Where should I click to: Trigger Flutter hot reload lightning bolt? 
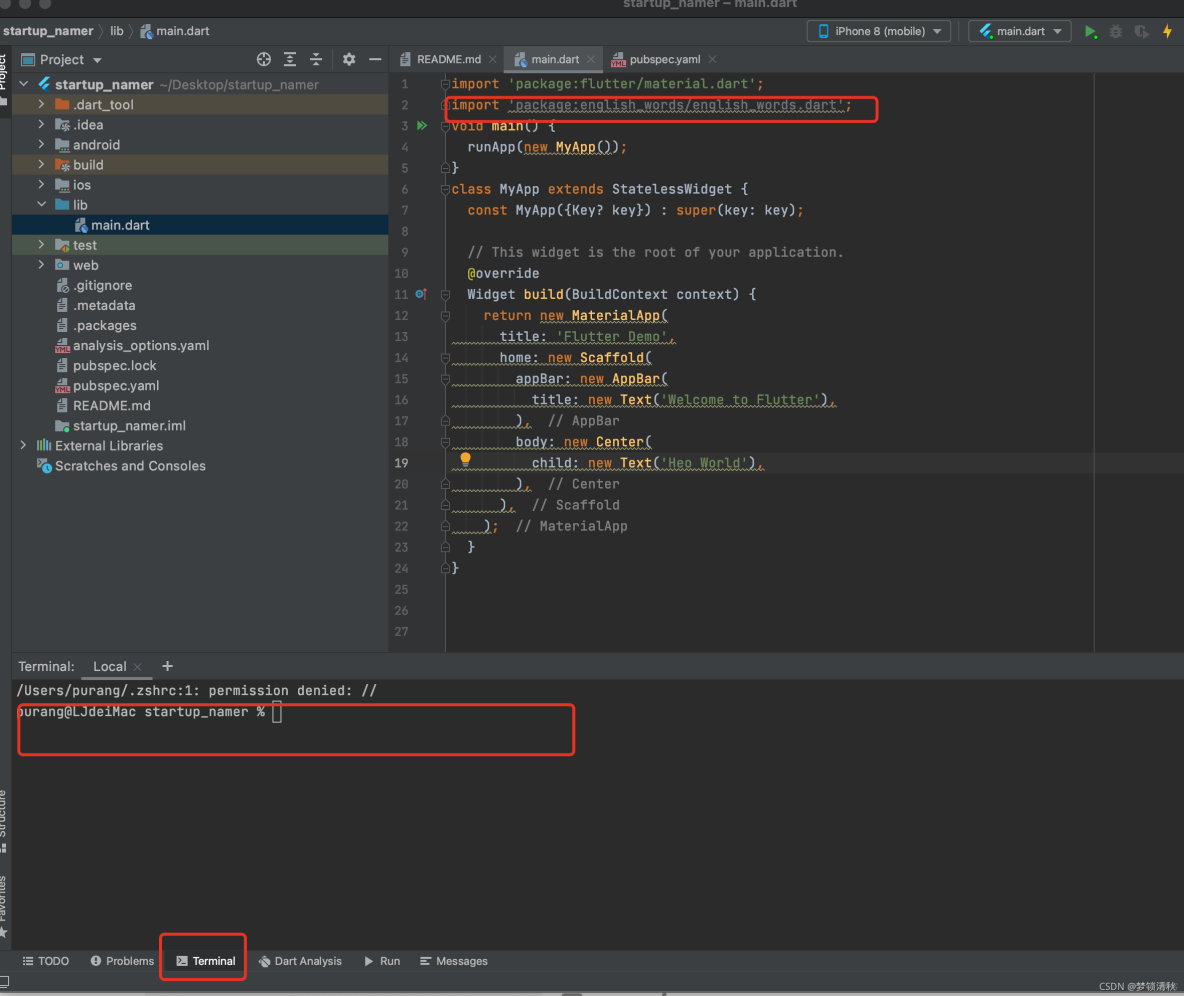tap(1168, 31)
